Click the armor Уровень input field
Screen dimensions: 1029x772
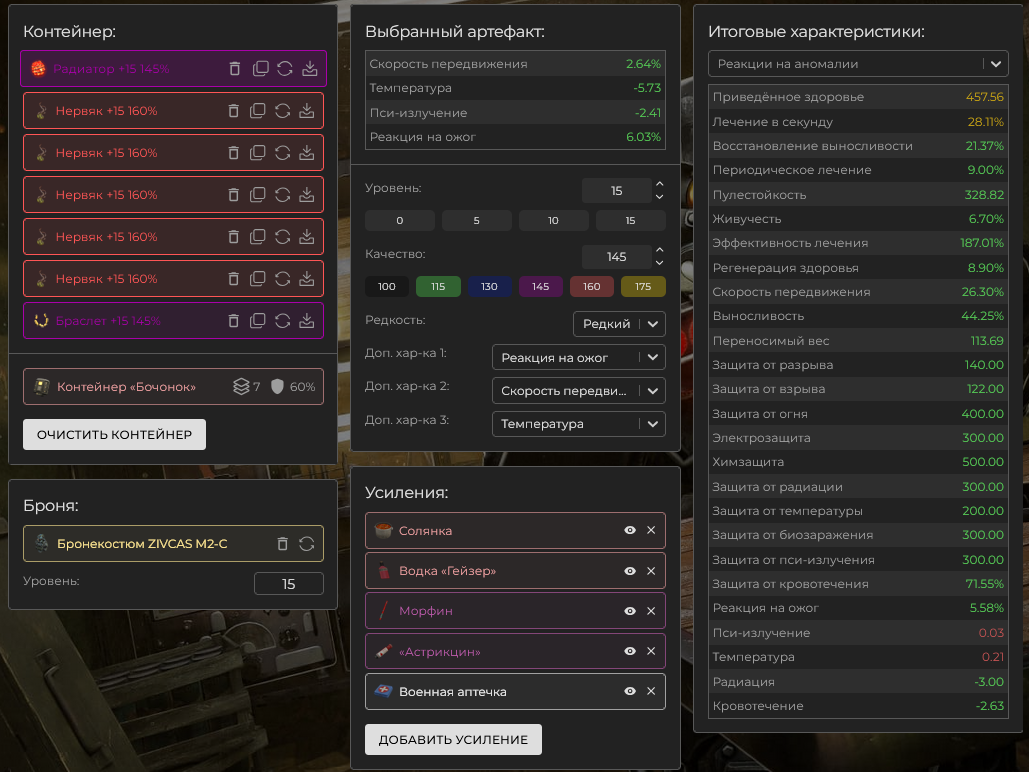point(288,584)
